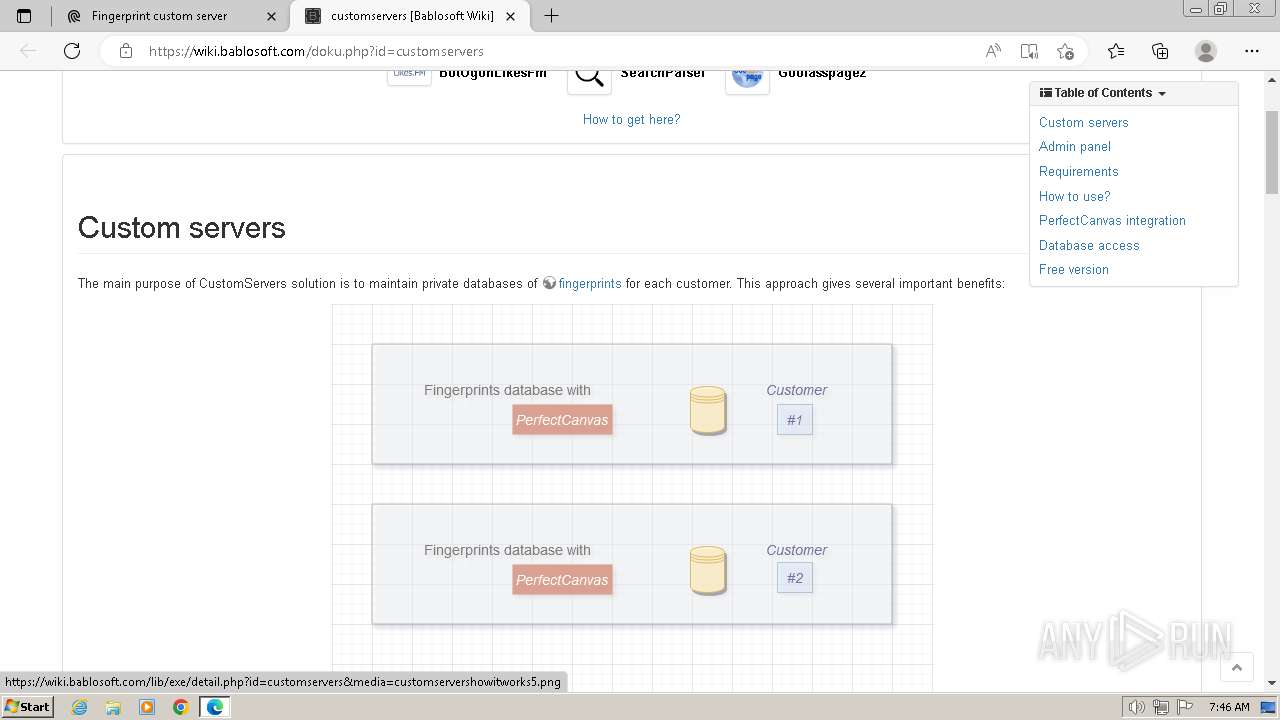Open the Favorites list
The width and height of the screenshot is (1280, 720).
click(1116, 51)
